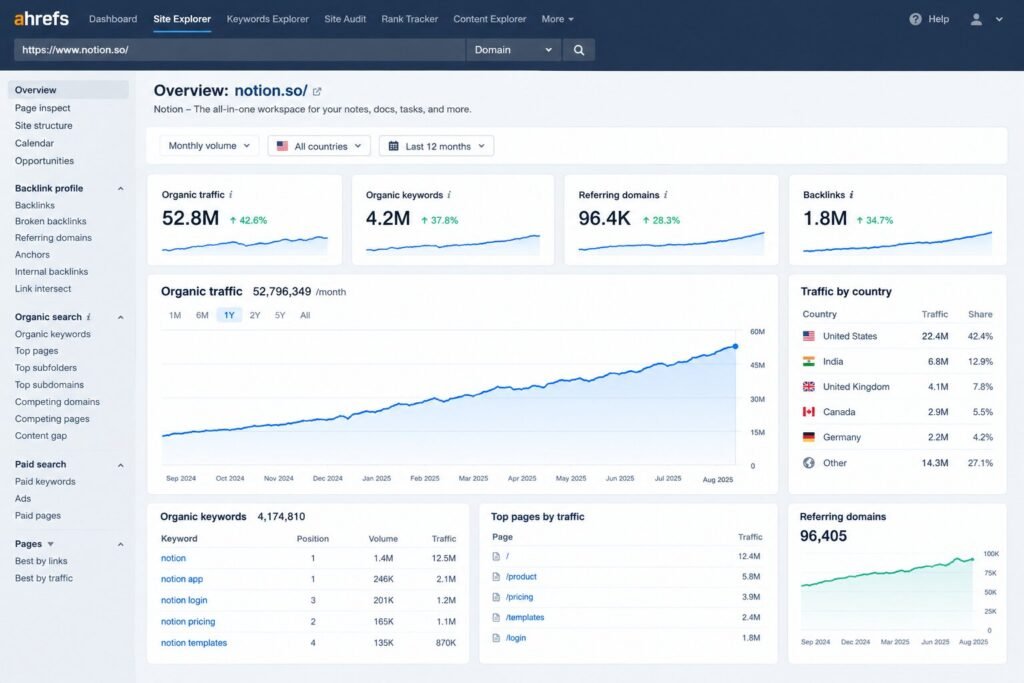Open the Monthly volume dropdown
Screen dimensions: 1024x683
point(209,146)
